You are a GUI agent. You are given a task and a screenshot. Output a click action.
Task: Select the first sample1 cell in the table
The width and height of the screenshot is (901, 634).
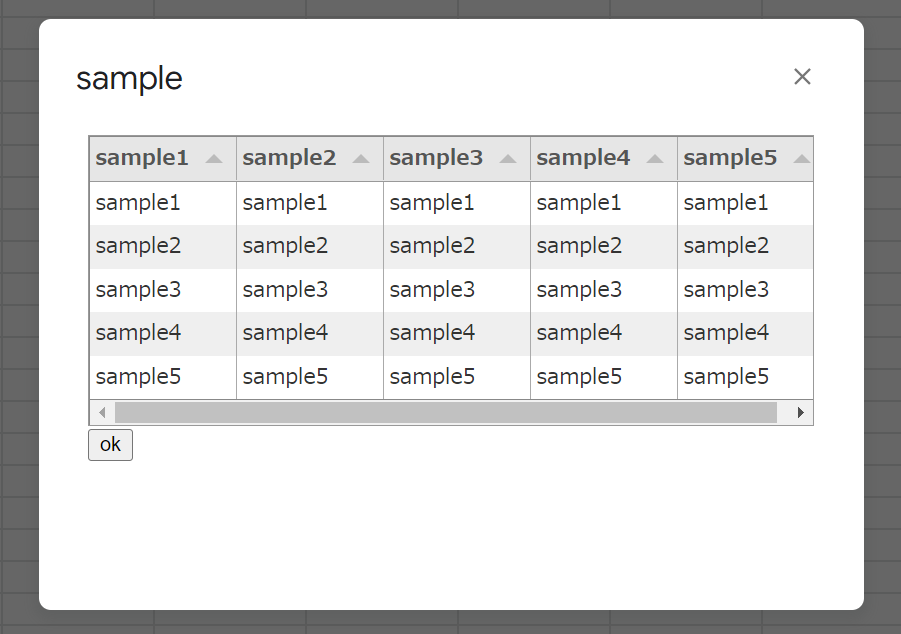138,202
